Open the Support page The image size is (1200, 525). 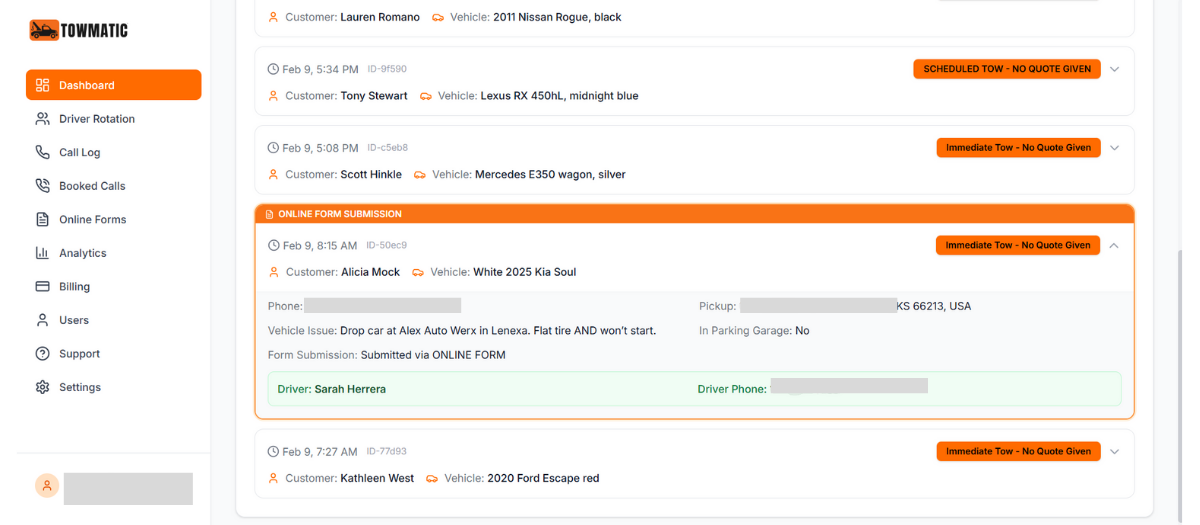pos(79,354)
